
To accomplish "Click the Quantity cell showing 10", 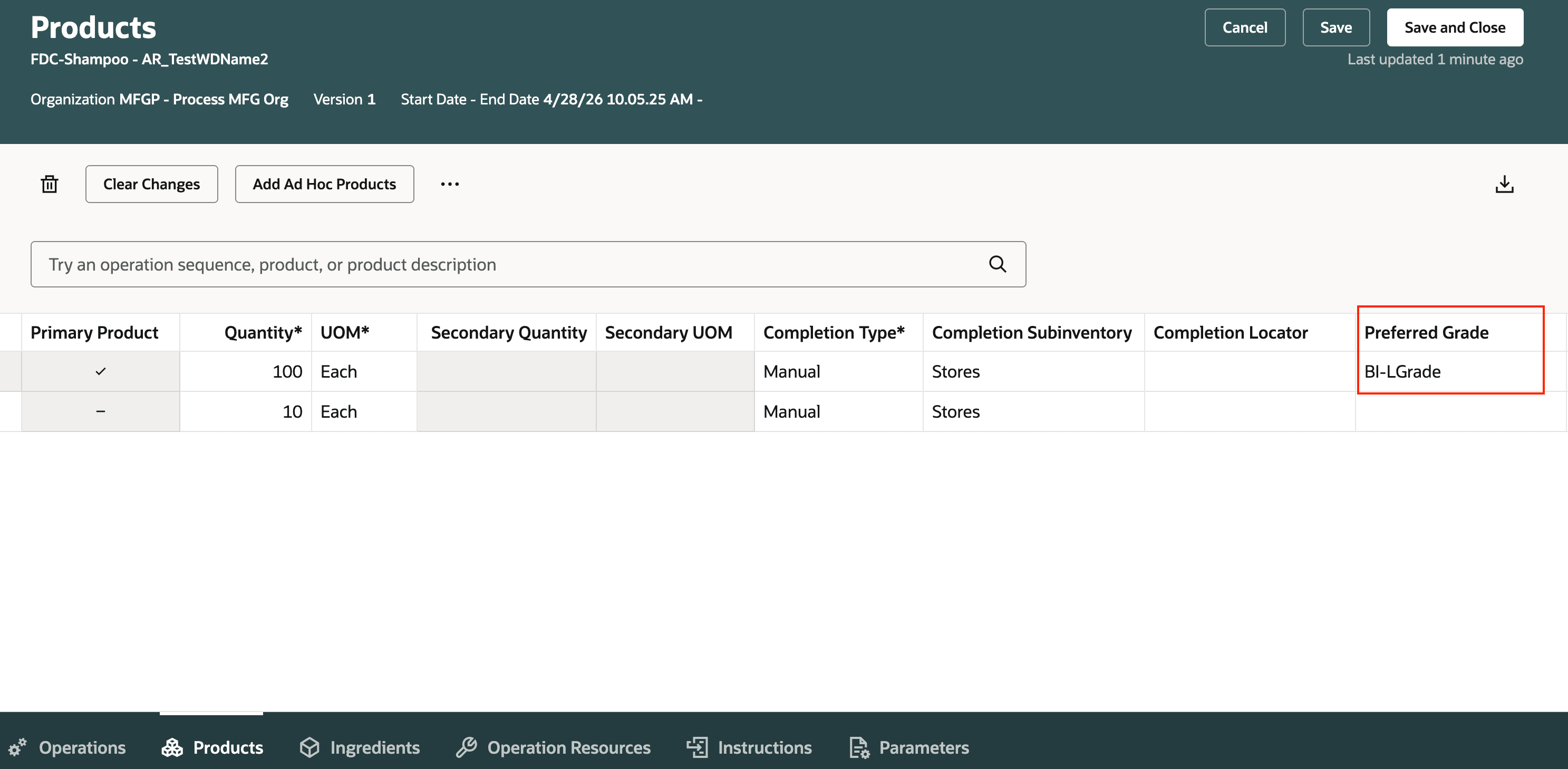I will [x=246, y=411].
